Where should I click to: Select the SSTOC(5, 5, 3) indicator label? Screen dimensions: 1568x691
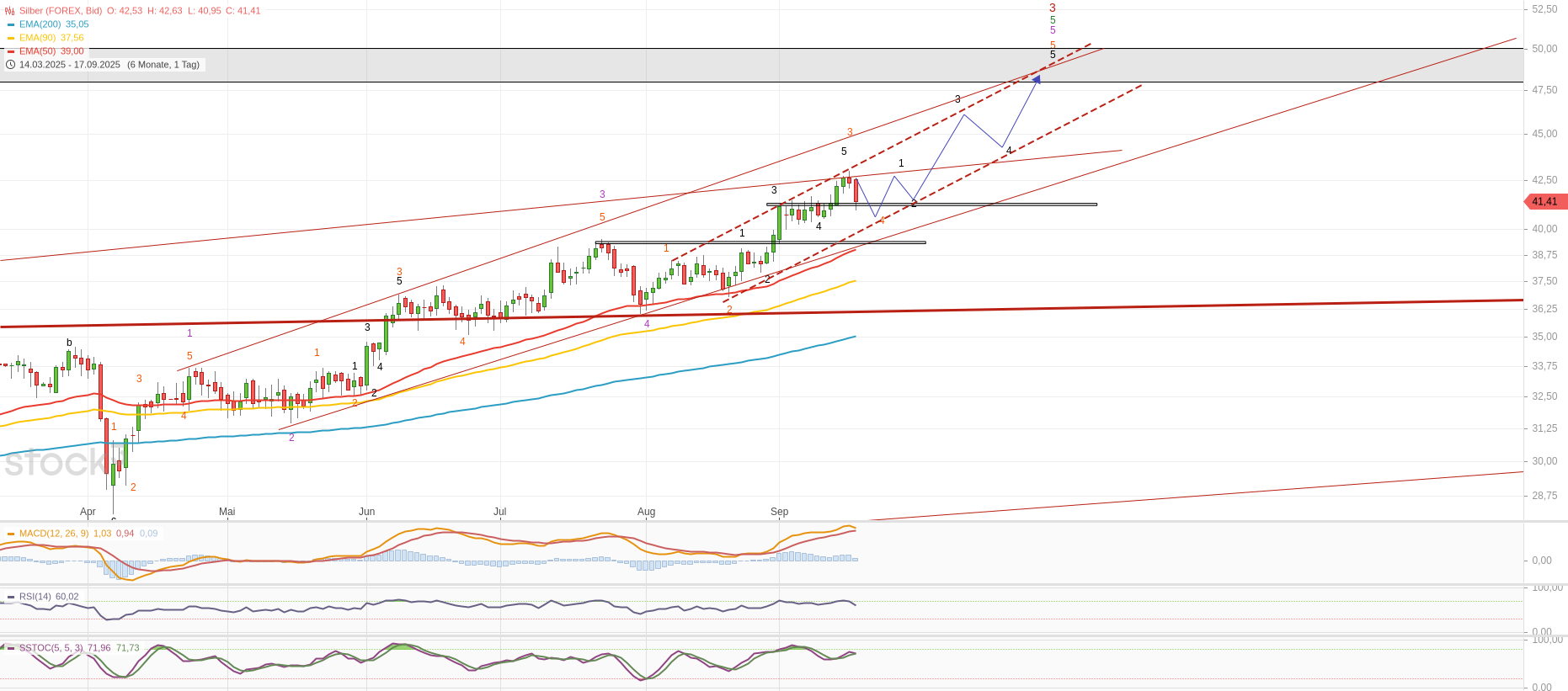tap(51, 648)
